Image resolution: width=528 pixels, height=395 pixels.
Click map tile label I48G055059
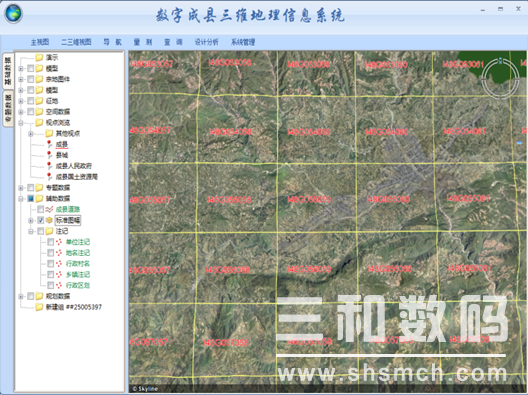click(x=309, y=199)
